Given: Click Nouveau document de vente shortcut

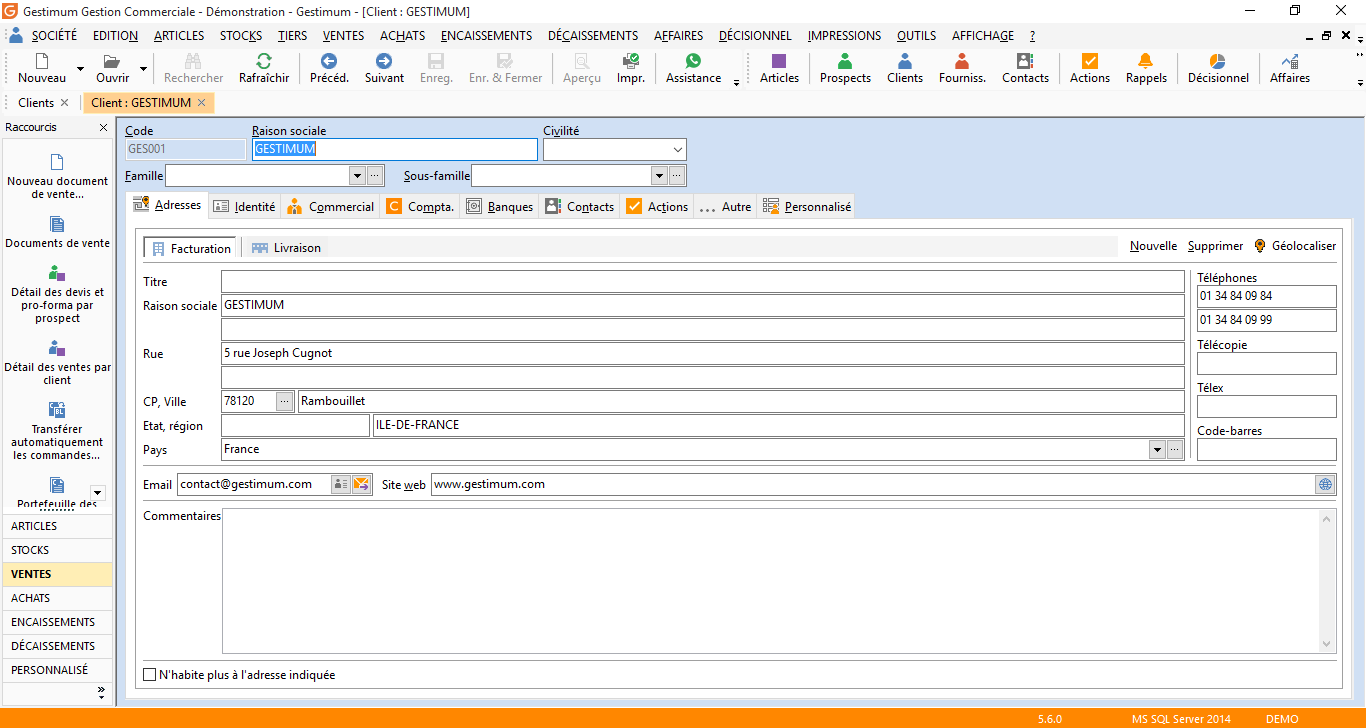Looking at the screenshot, I should point(57,176).
